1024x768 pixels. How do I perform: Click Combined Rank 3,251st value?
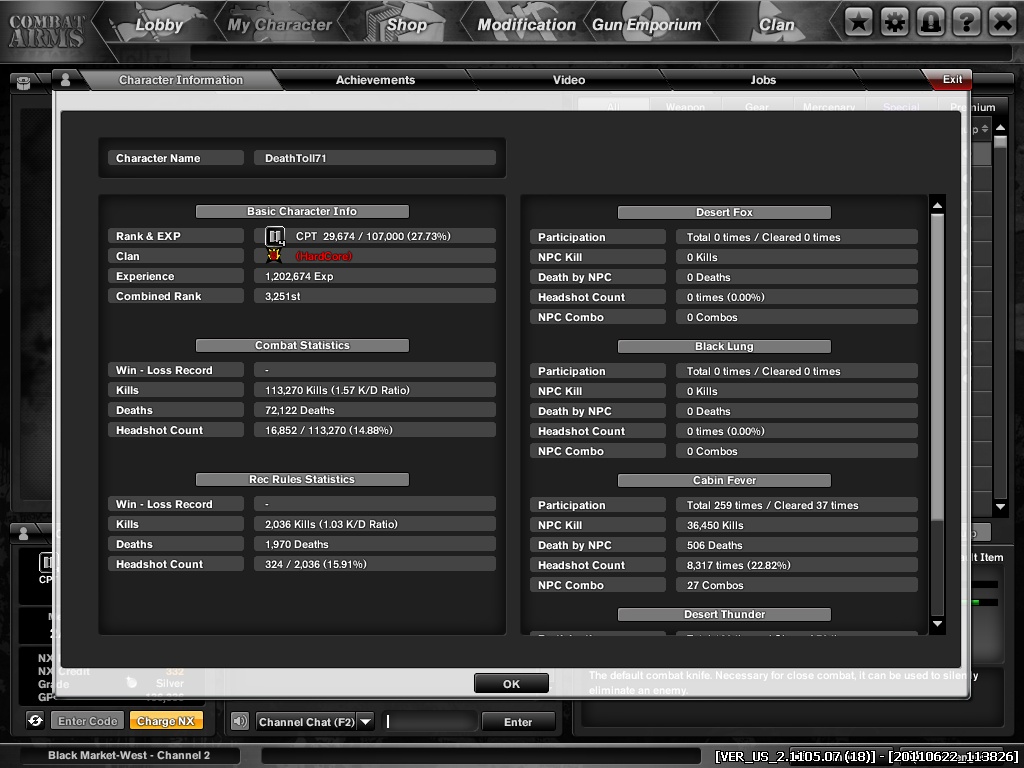283,296
